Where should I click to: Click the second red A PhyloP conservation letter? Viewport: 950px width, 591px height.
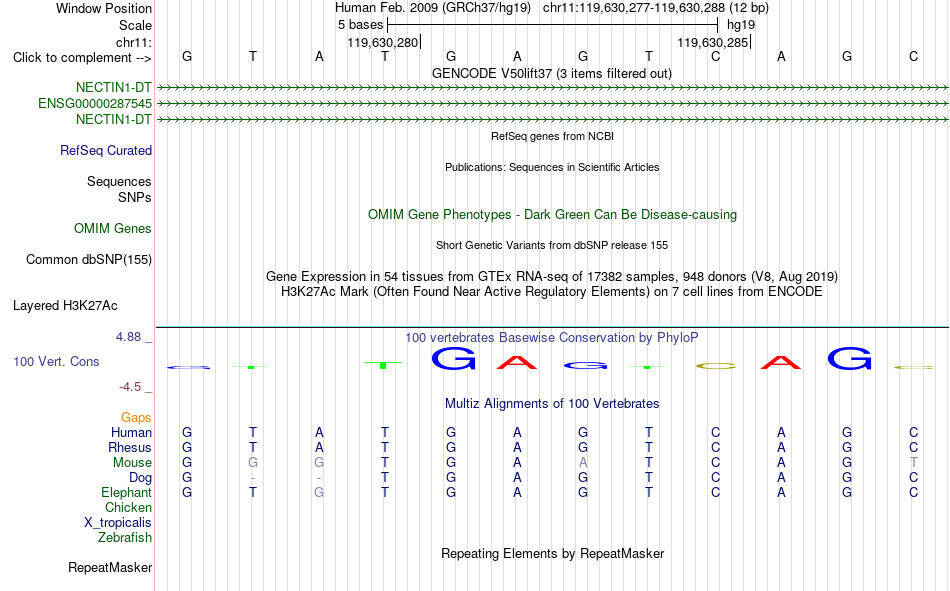(781, 362)
